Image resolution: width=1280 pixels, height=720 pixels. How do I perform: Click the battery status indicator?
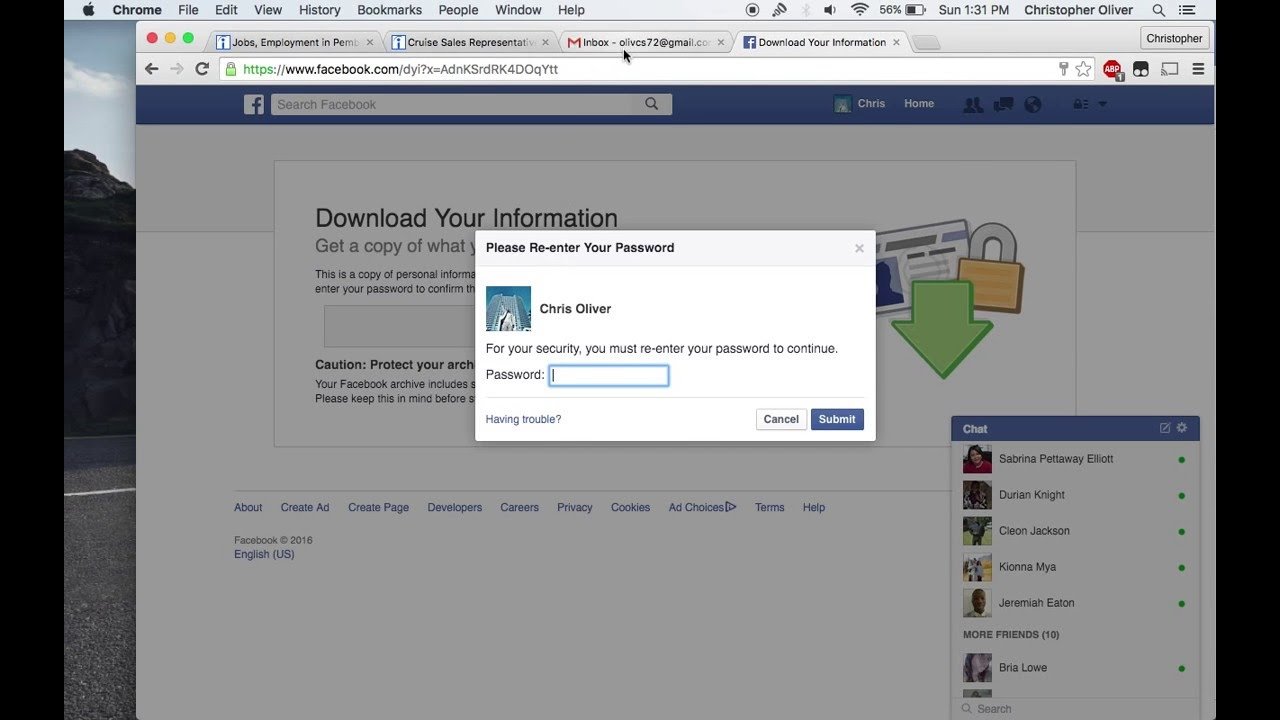pos(902,10)
